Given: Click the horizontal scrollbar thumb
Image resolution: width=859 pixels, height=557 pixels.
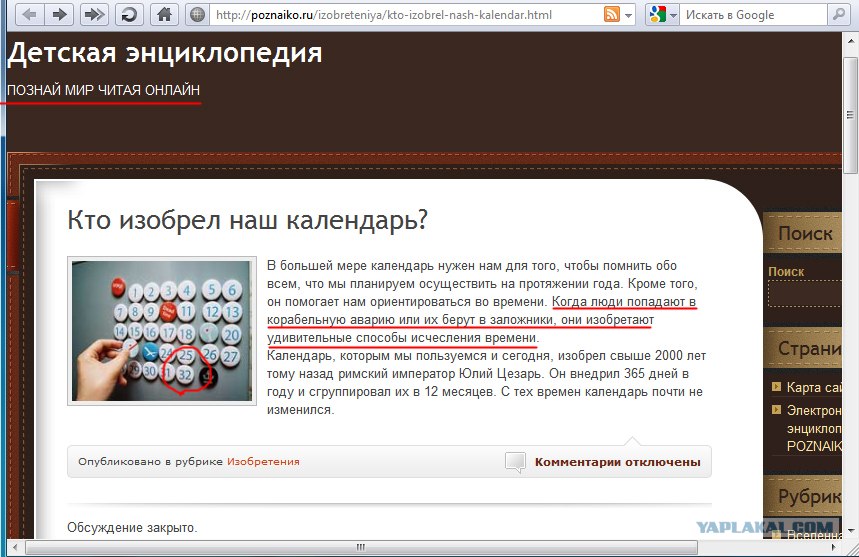Looking at the screenshot, I should [361, 547].
